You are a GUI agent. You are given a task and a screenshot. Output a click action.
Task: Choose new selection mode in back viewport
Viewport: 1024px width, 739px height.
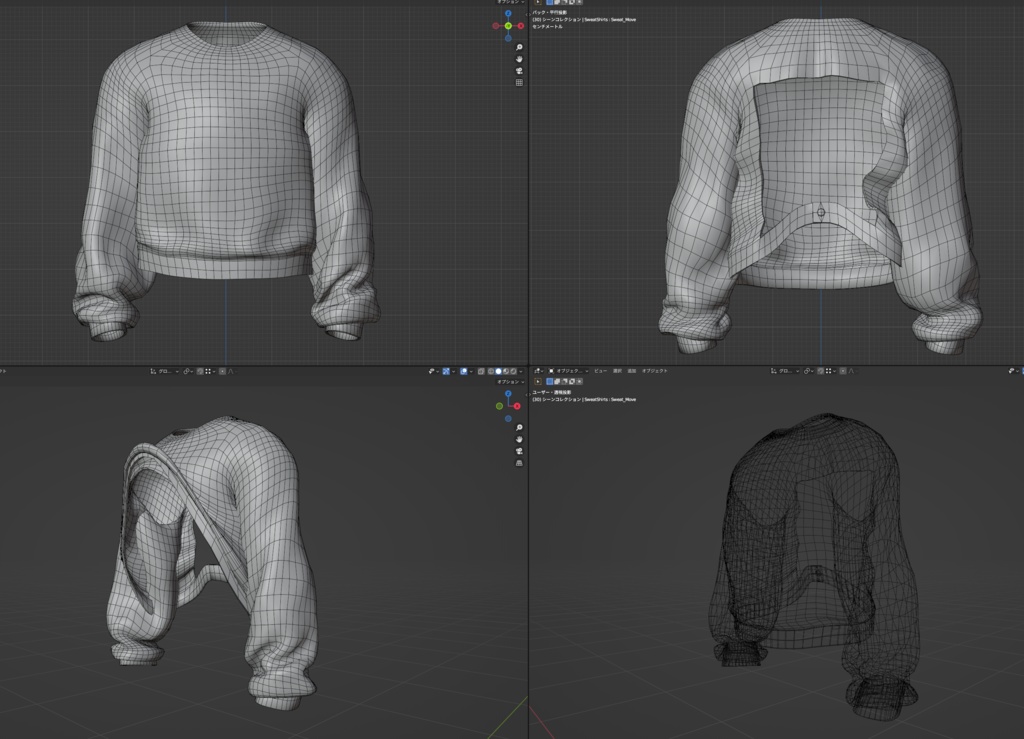pos(550,2)
